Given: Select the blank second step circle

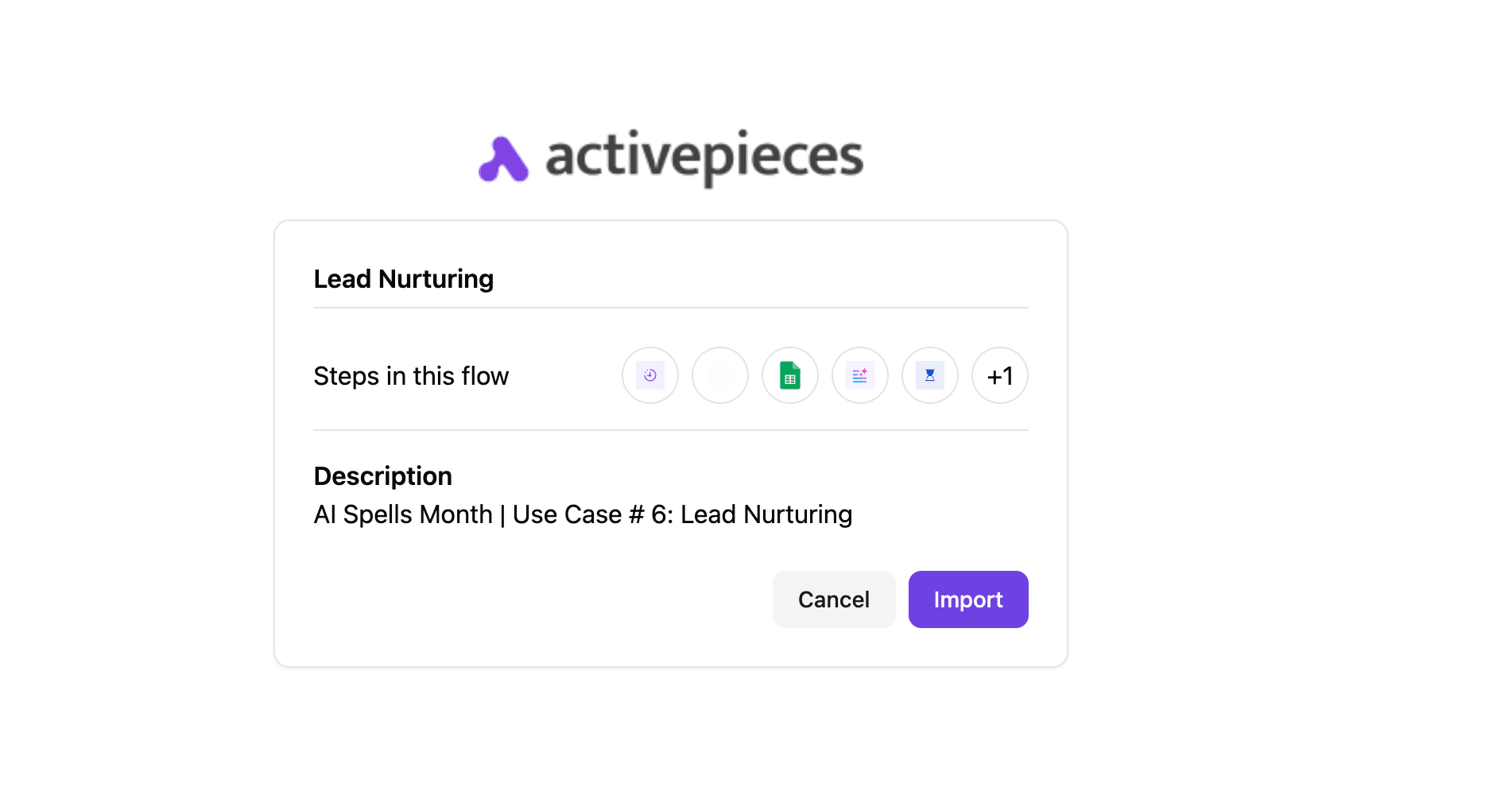Looking at the screenshot, I should coord(719,375).
